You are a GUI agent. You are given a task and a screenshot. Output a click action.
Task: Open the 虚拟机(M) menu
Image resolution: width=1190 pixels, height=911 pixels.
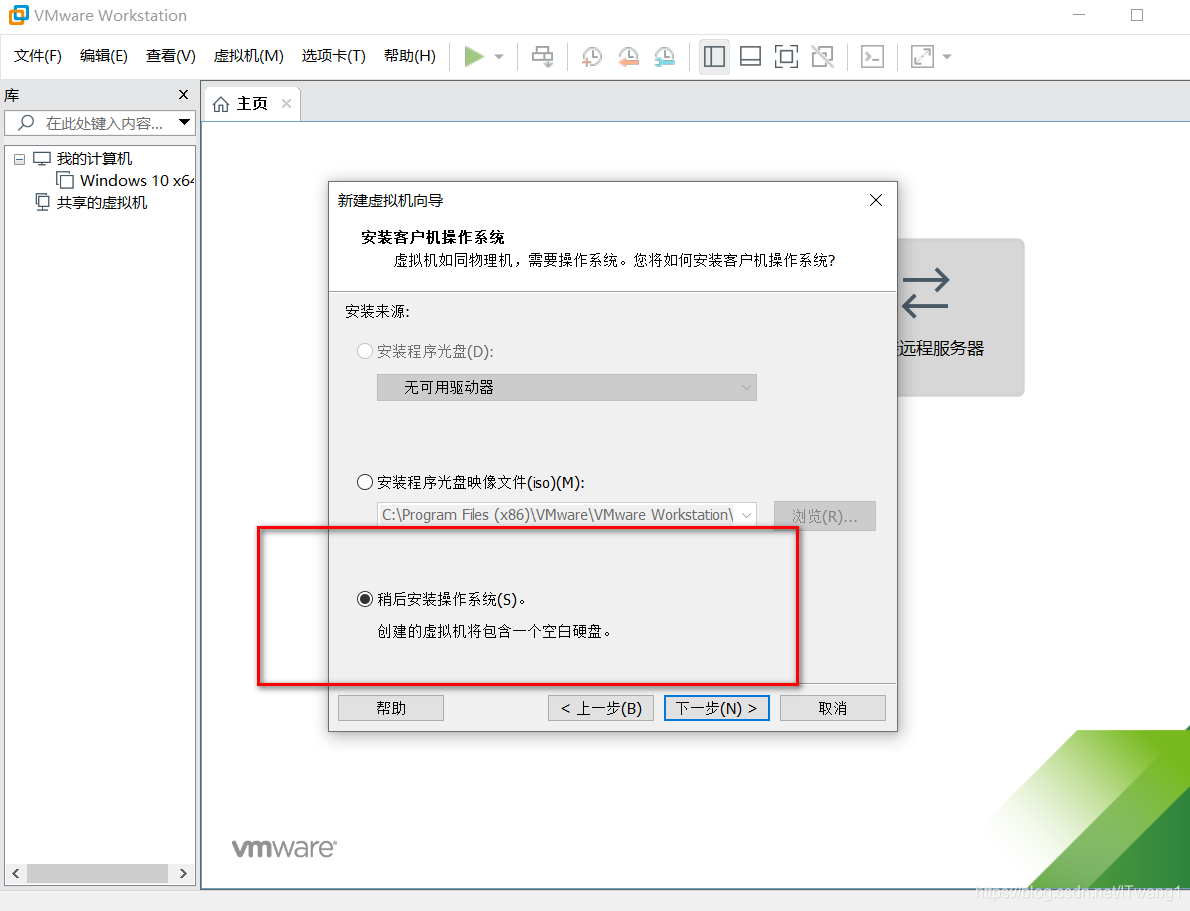click(248, 56)
